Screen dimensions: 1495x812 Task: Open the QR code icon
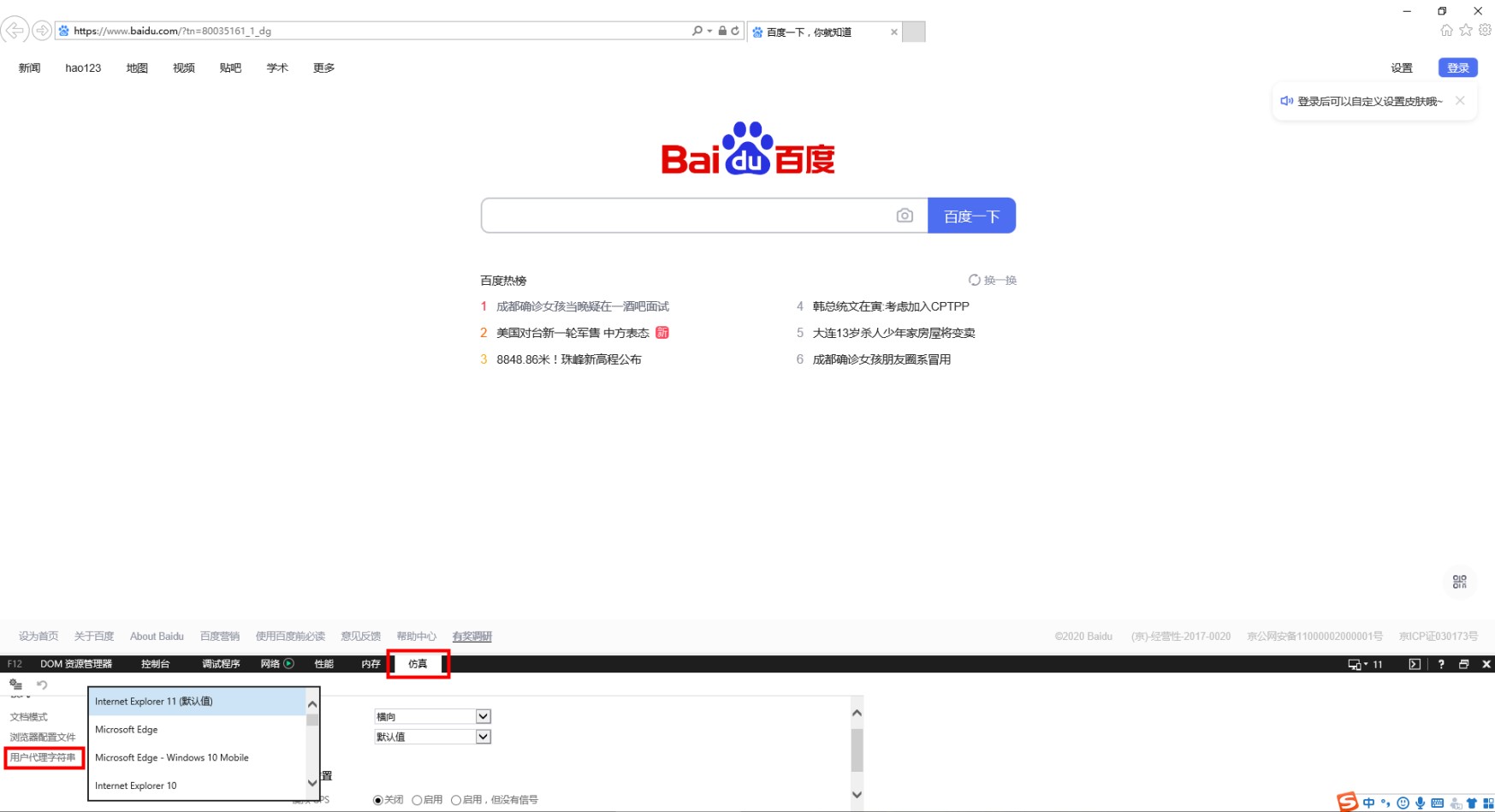tap(1460, 582)
